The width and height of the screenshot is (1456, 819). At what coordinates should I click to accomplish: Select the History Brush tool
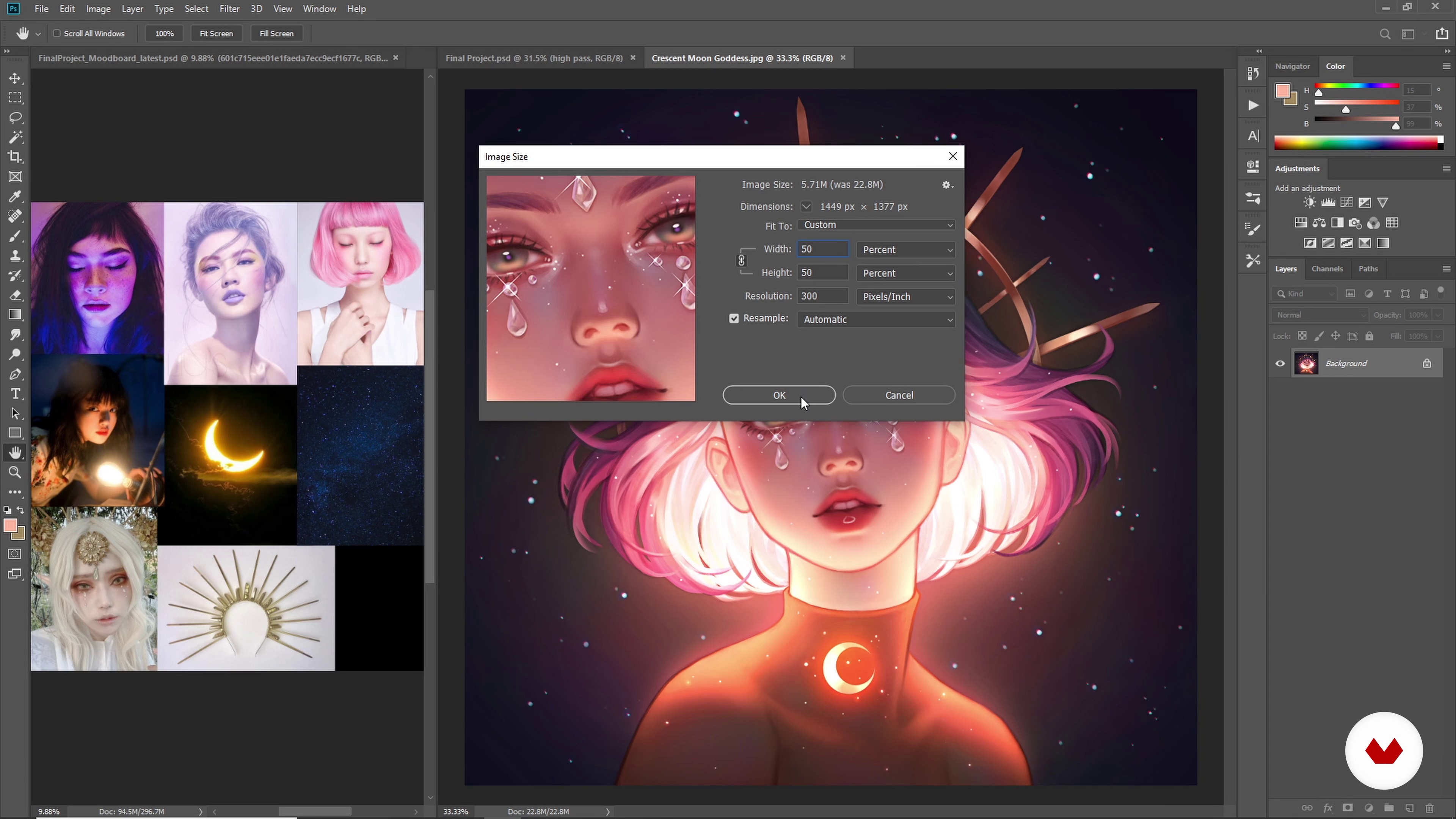15,275
